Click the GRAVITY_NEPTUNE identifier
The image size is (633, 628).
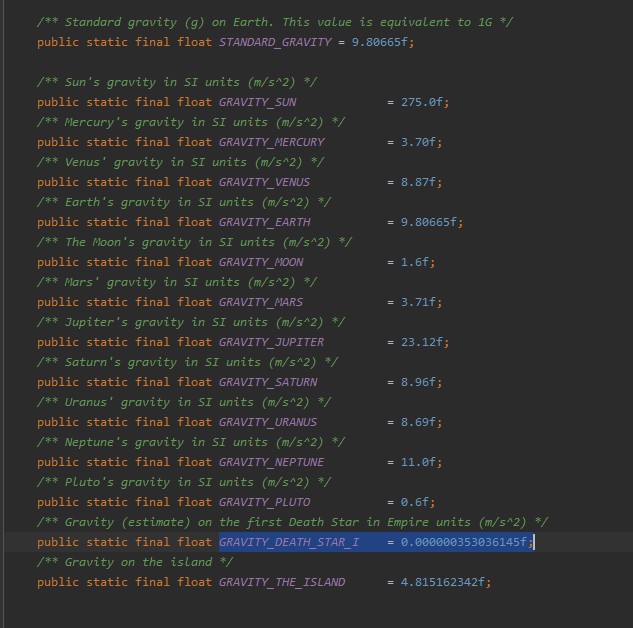pyautogui.click(x=272, y=462)
